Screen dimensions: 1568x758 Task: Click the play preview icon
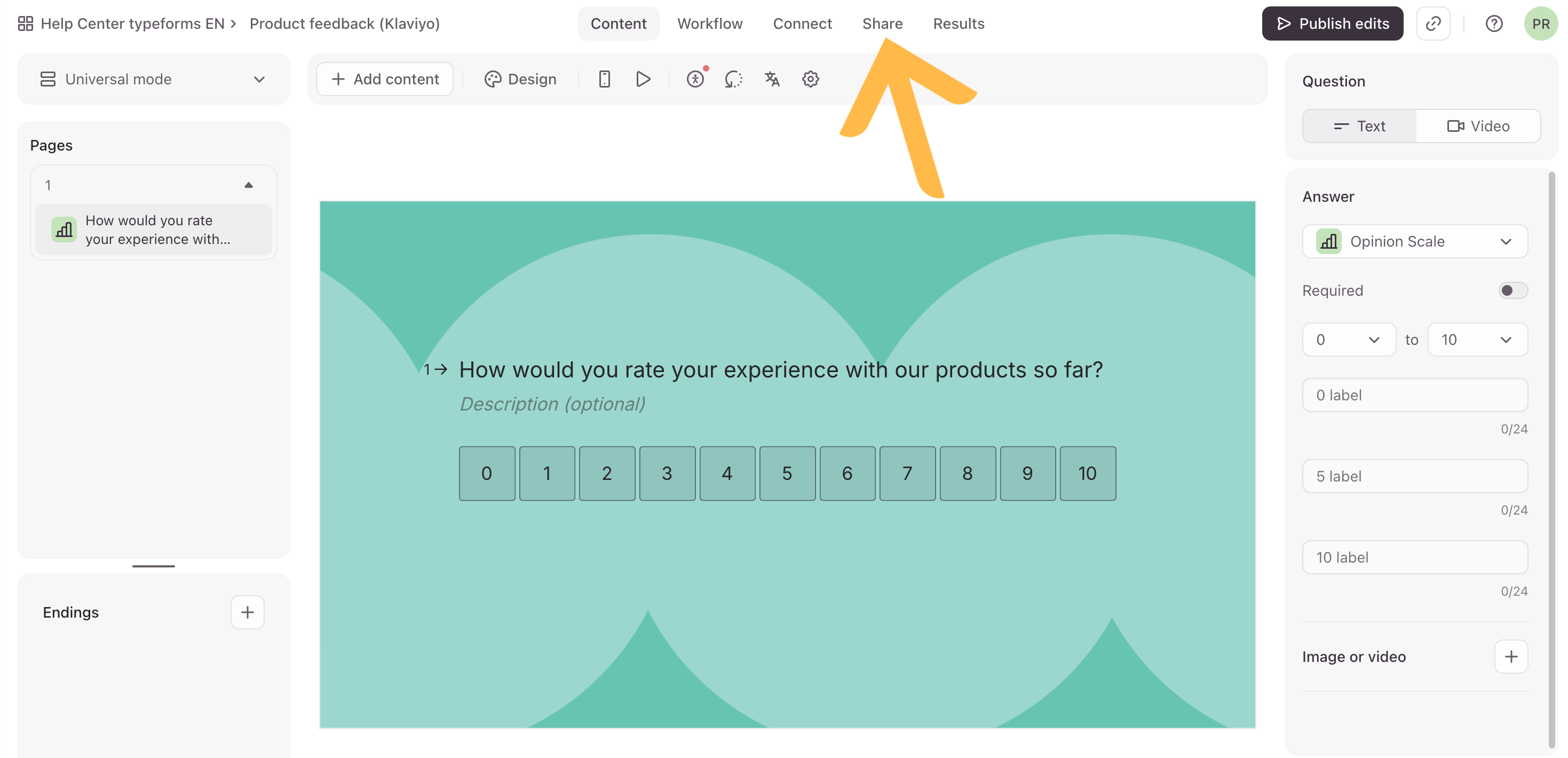tap(643, 79)
